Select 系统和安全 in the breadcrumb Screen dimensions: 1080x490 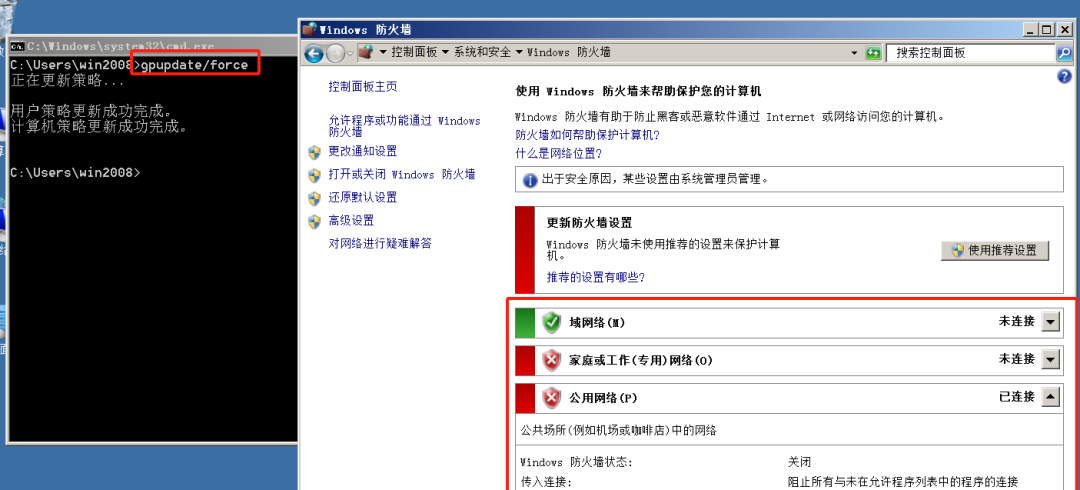click(482, 53)
